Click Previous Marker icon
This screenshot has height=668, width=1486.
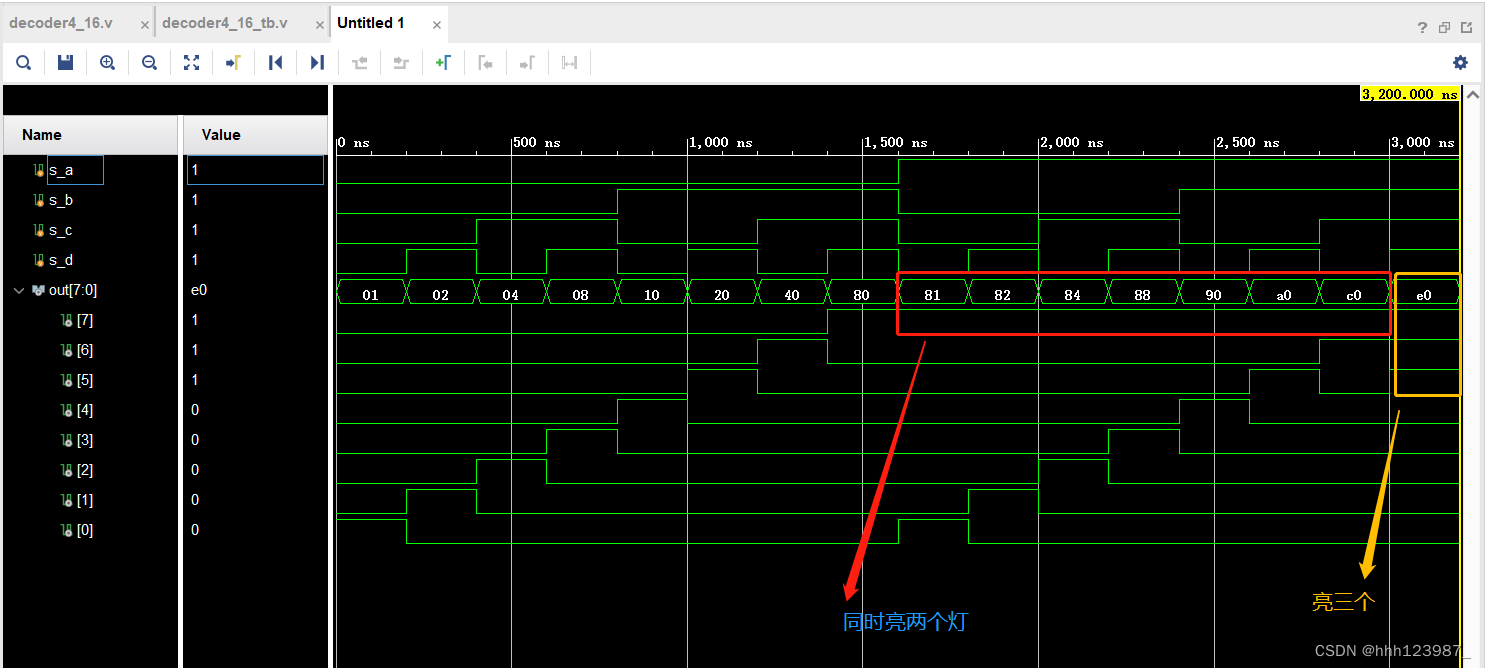pos(485,63)
